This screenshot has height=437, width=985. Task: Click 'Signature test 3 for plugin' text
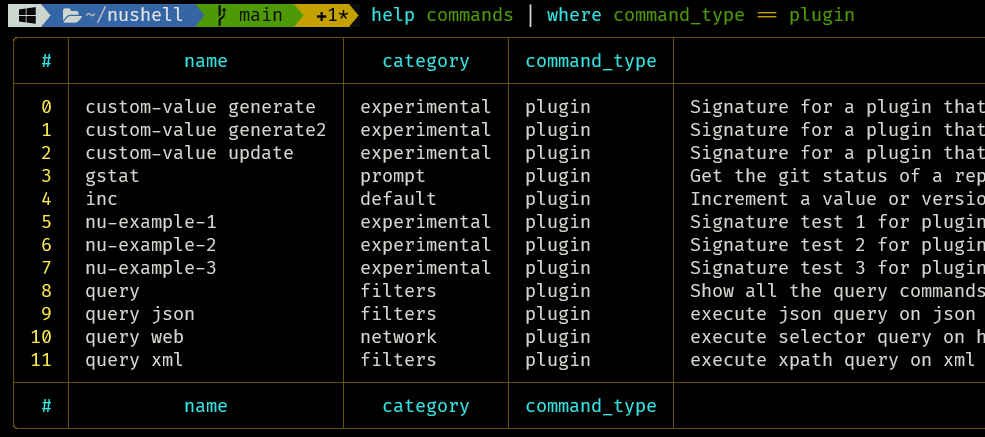pyautogui.click(x=837, y=268)
